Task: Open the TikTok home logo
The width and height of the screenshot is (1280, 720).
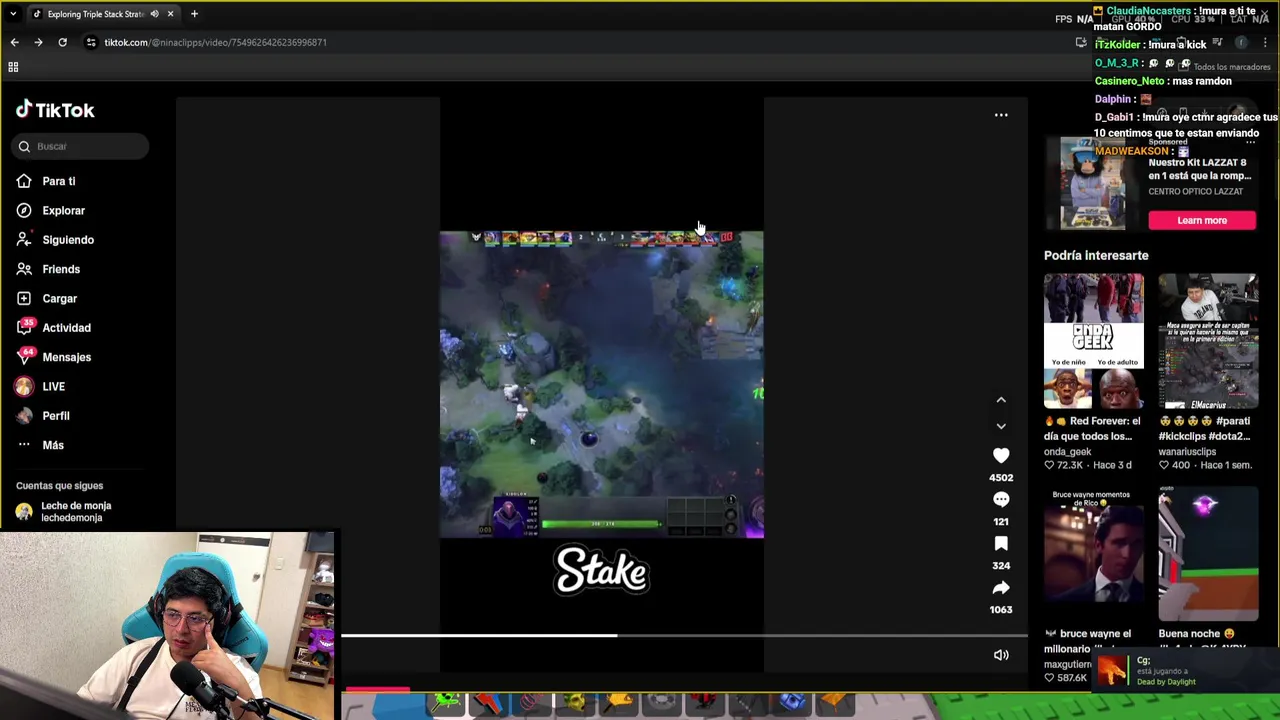Action: [x=55, y=110]
